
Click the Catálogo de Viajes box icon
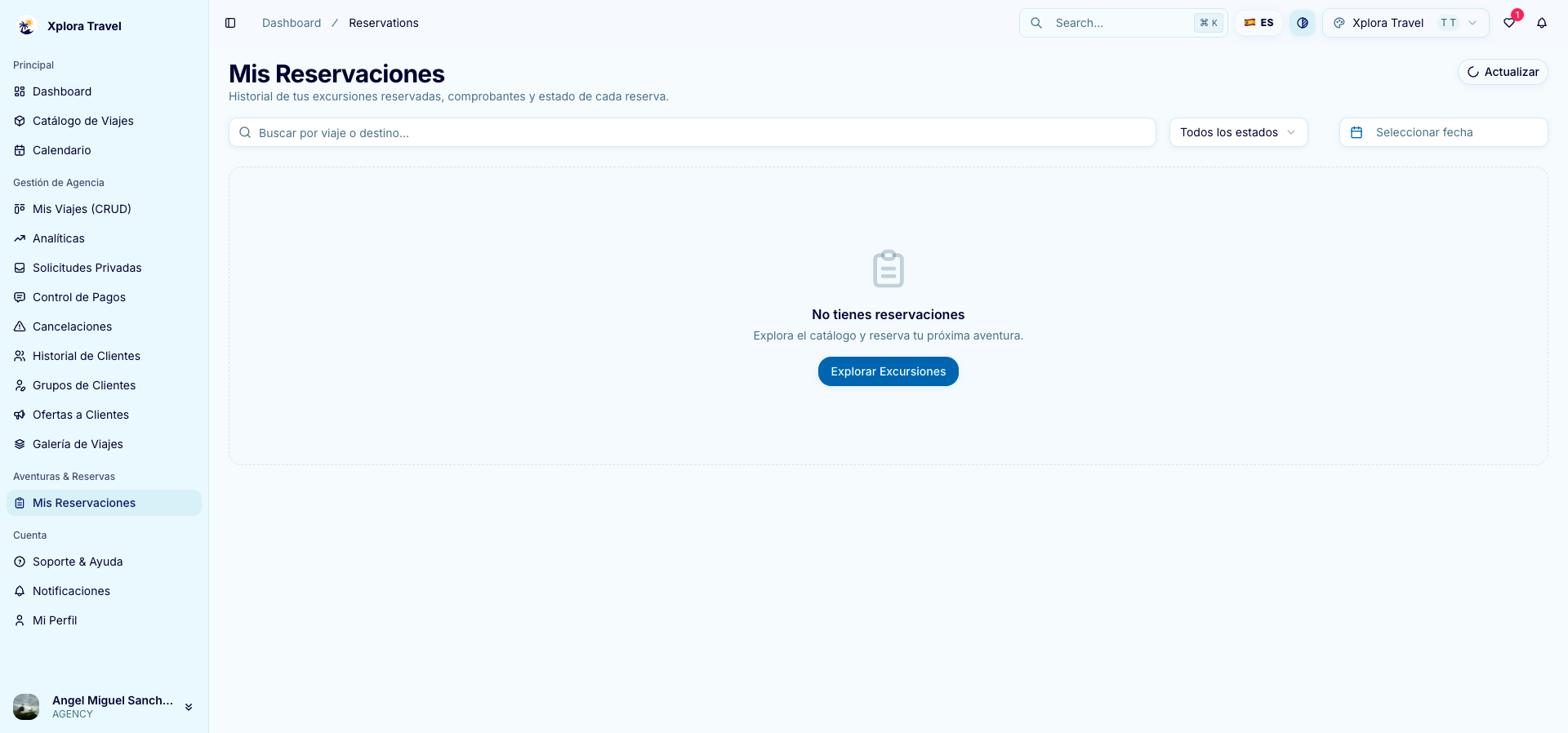pos(20,121)
